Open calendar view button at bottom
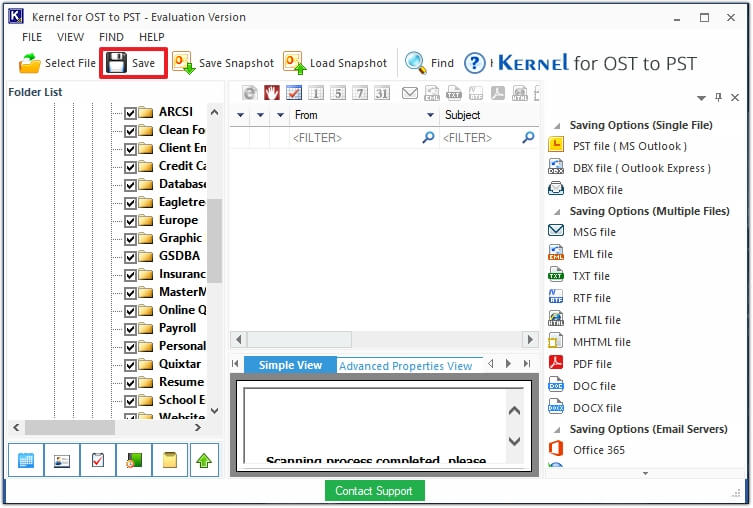 click(26, 460)
